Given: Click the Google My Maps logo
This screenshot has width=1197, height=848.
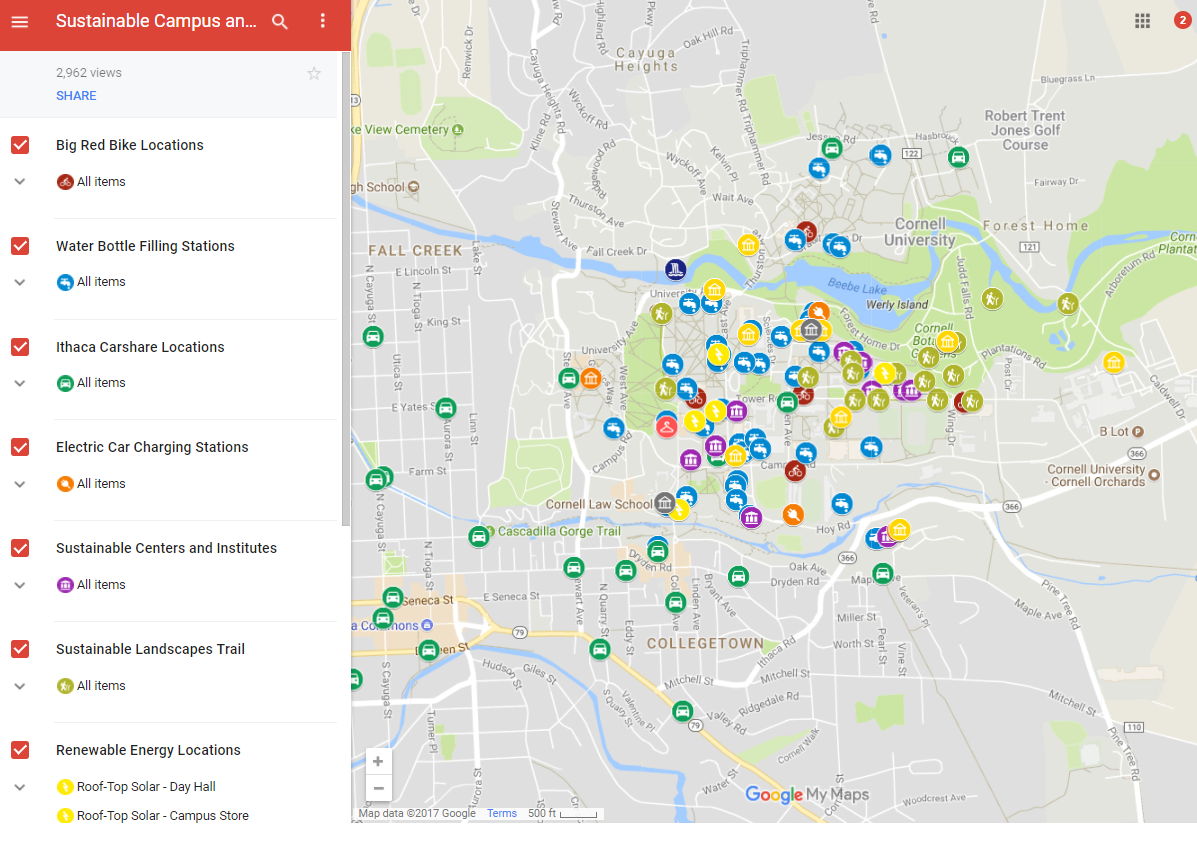Looking at the screenshot, I should [807, 795].
